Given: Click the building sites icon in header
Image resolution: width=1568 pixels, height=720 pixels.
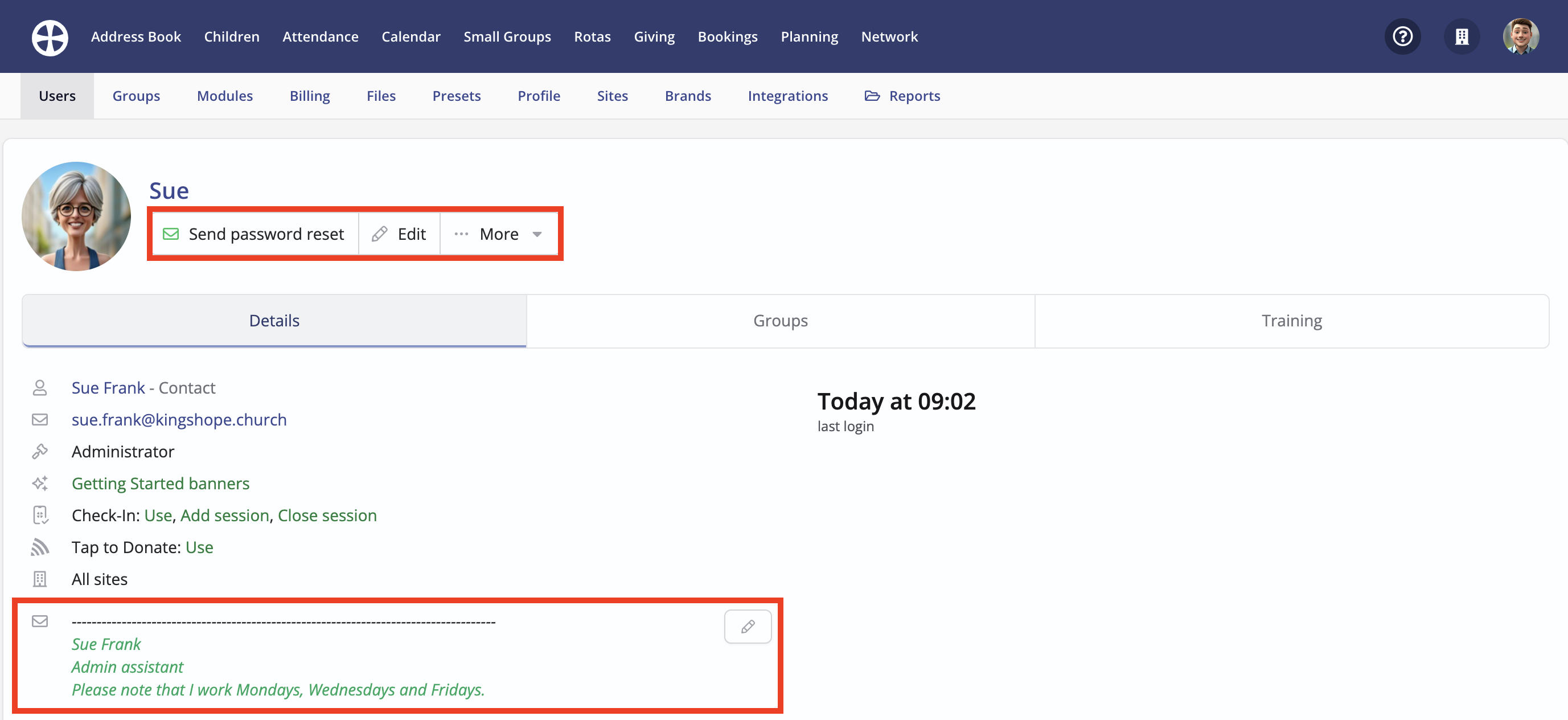Looking at the screenshot, I should click(x=1462, y=36).
